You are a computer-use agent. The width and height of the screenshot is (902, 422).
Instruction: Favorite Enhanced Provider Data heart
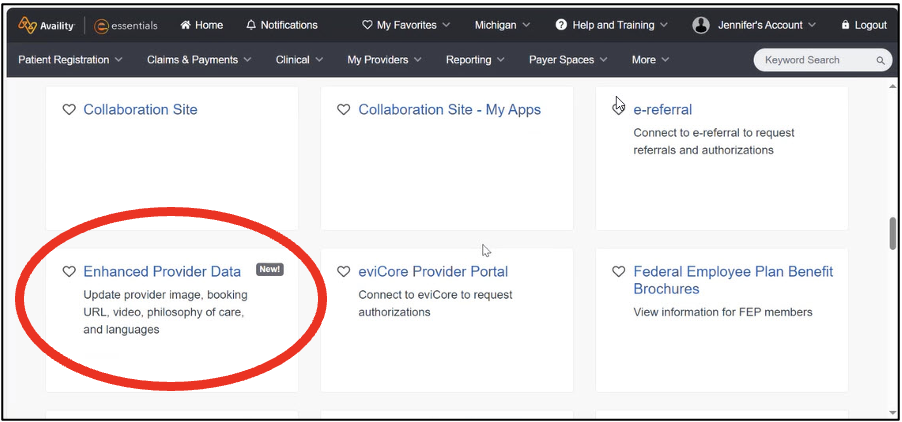(69, 271)
